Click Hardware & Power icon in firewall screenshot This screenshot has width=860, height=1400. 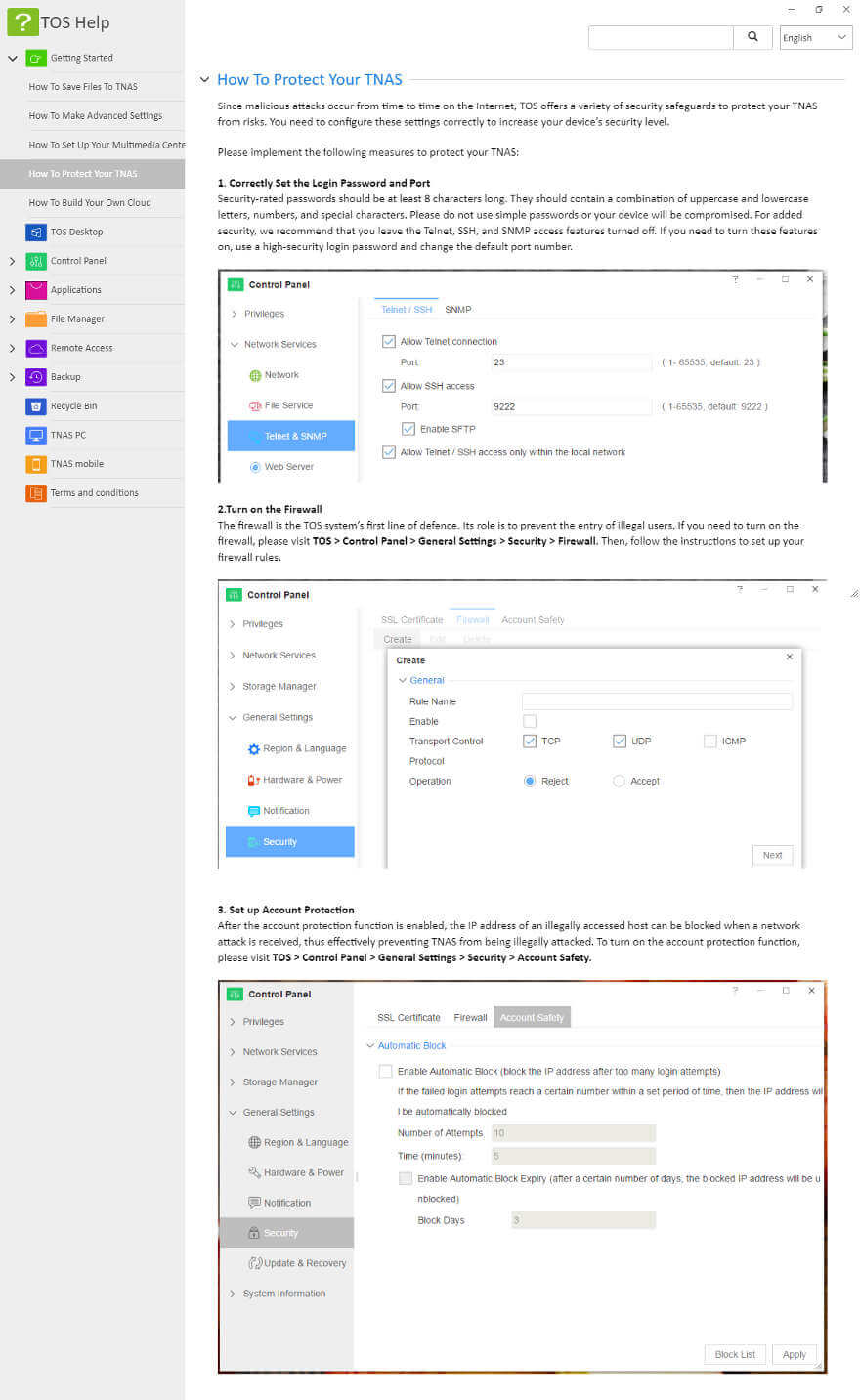click(253, 780)
